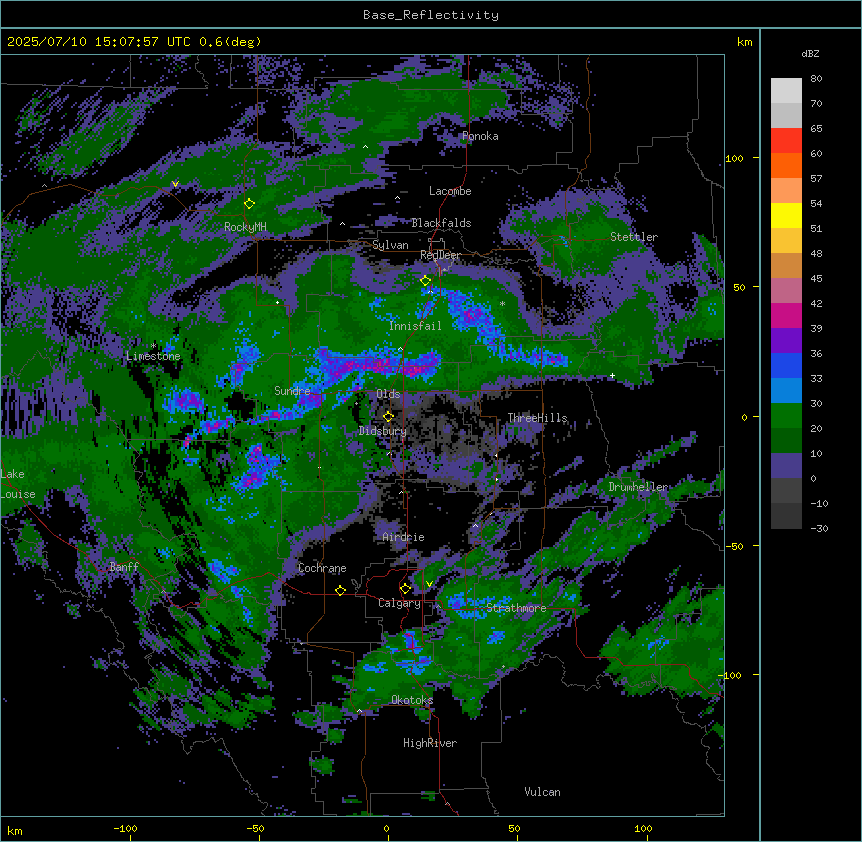Select the dark orange 57–60 dBZ swatch
The height and width of the screenshot is (842, 862).
click(786, 165)
